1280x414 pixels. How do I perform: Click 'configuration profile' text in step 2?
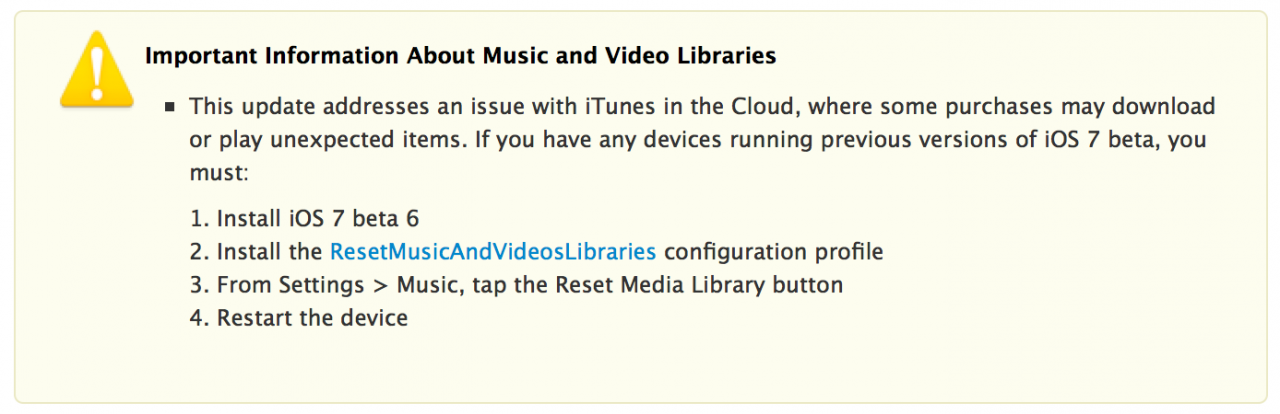[x=773, y=251]
